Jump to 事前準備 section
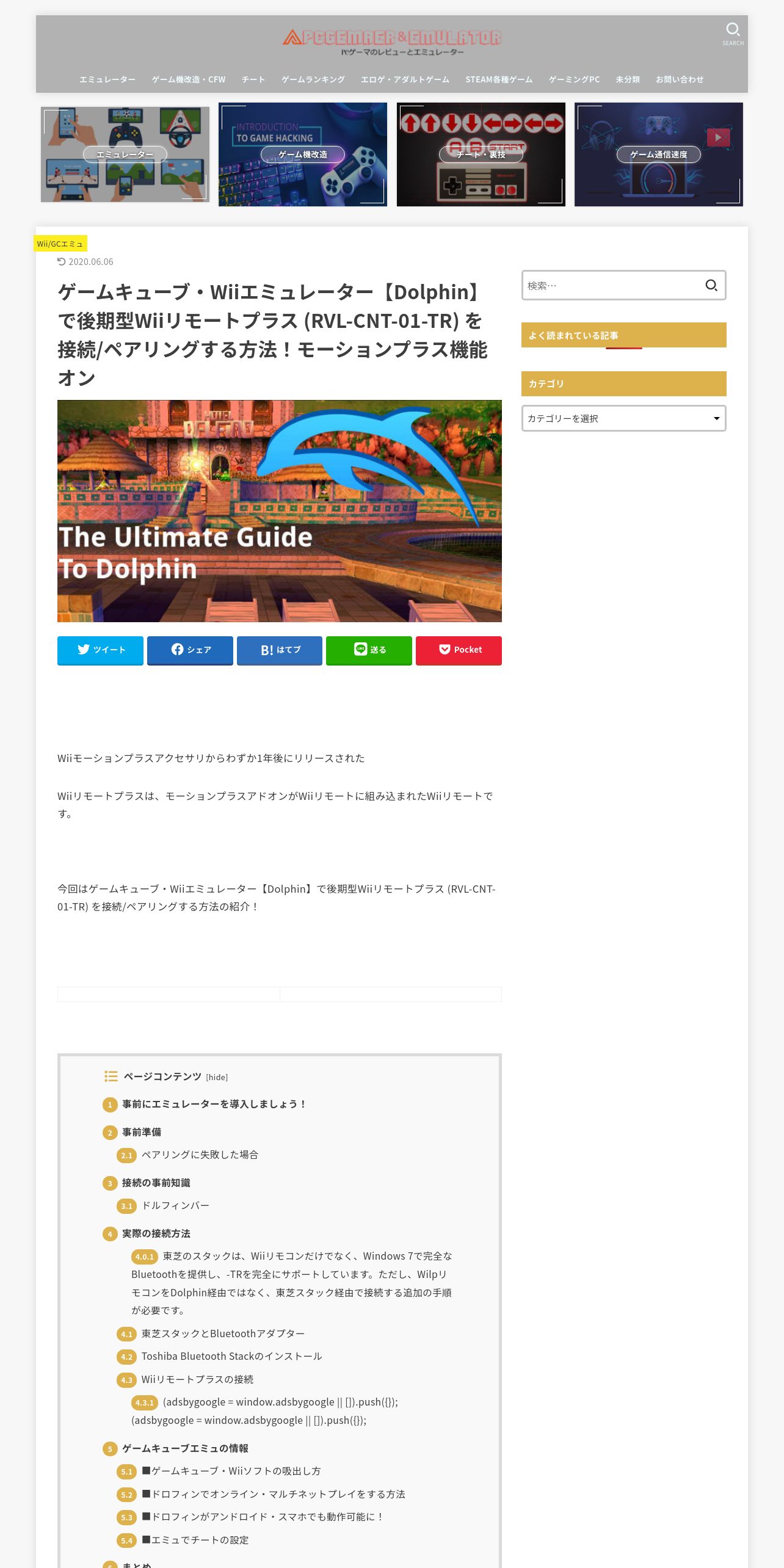 142,1132
